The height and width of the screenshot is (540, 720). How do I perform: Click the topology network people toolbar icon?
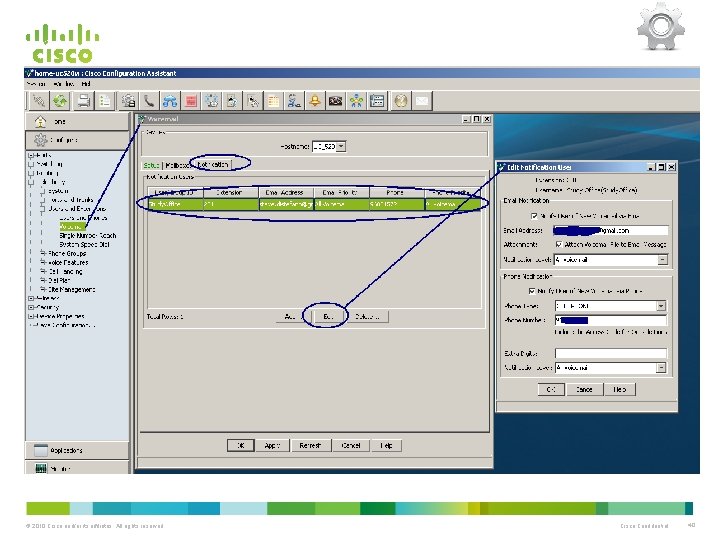(356, 101)
